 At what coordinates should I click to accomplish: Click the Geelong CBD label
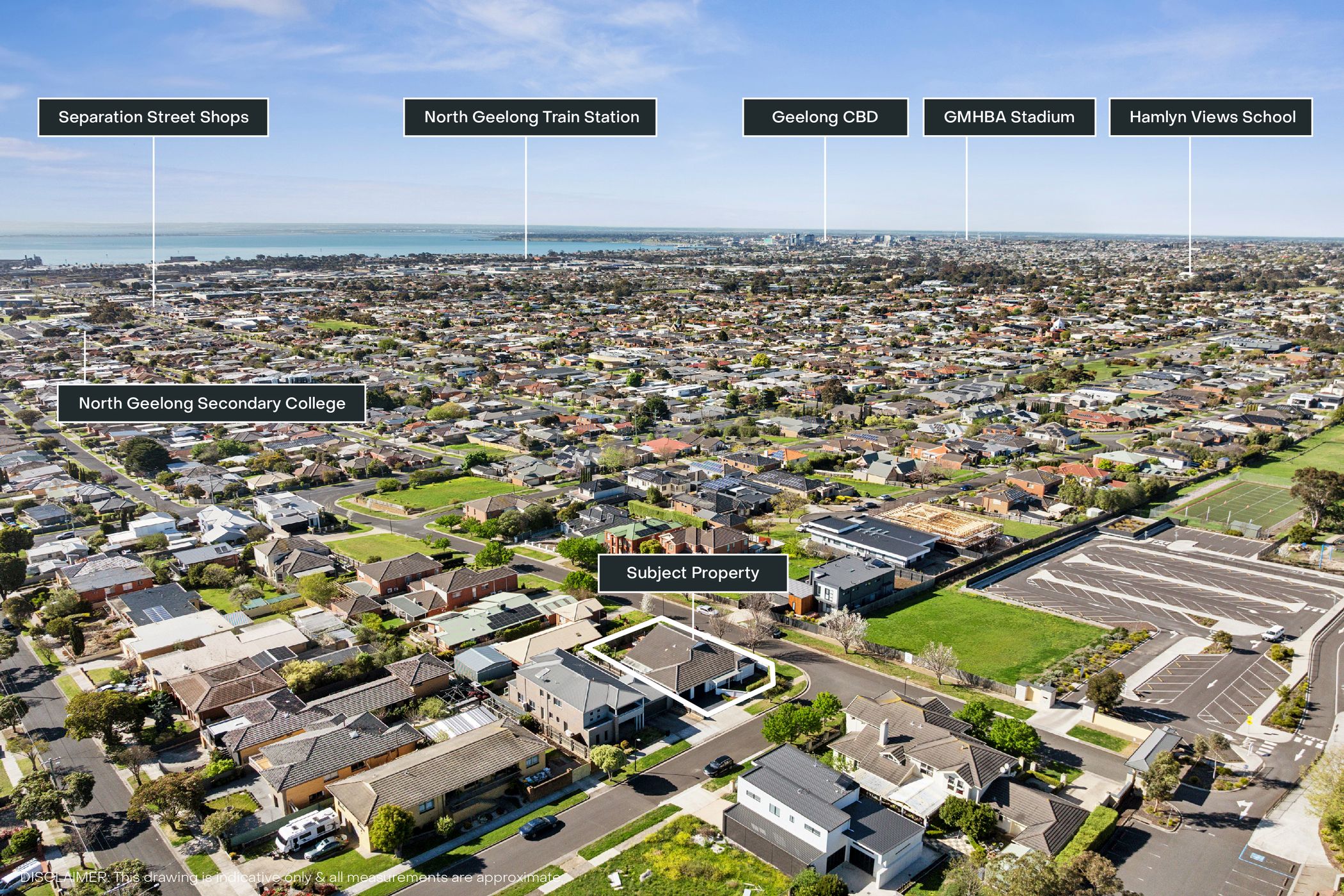825,117
